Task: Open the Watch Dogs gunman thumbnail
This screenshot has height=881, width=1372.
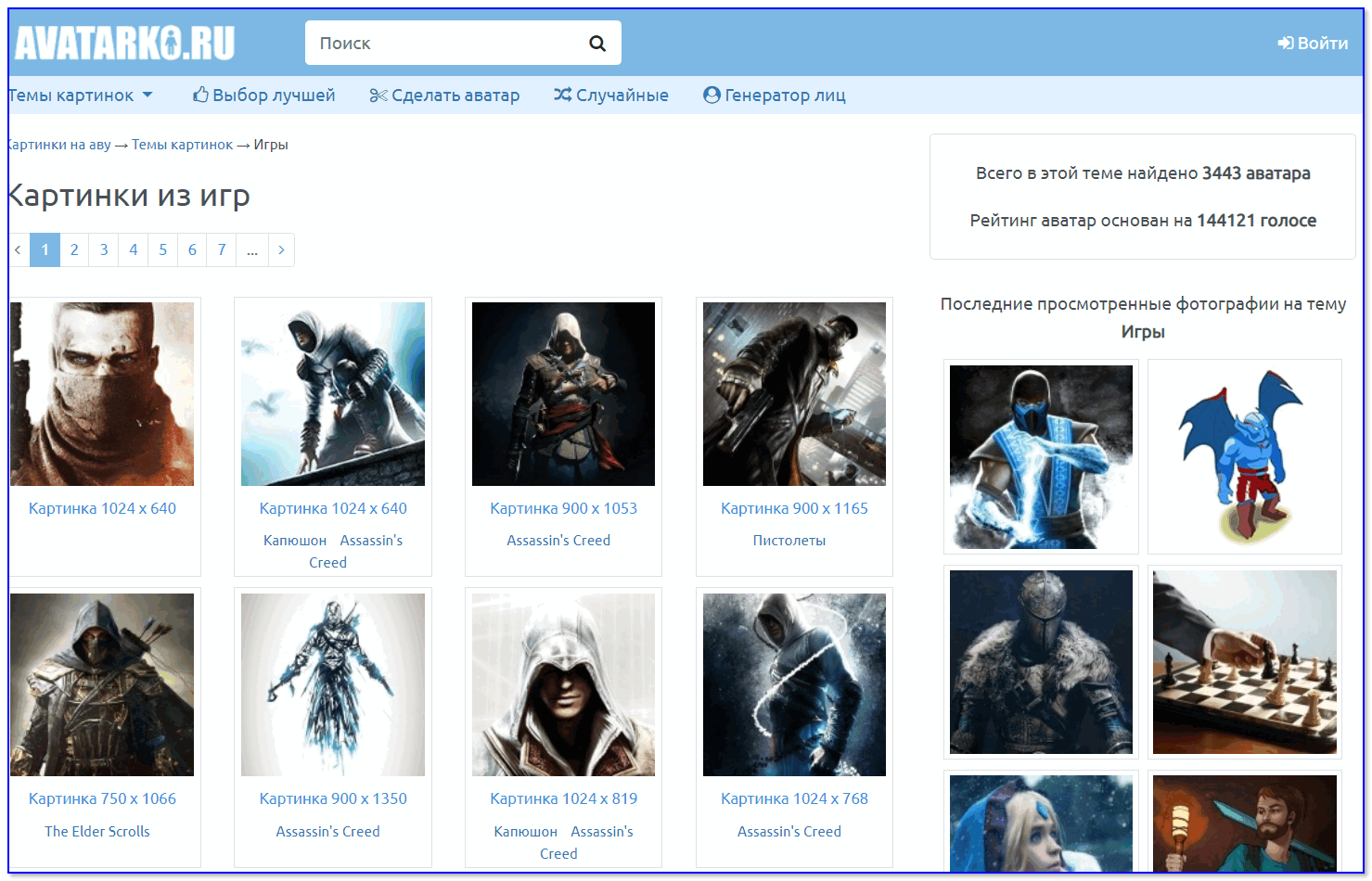Action: 794,394
